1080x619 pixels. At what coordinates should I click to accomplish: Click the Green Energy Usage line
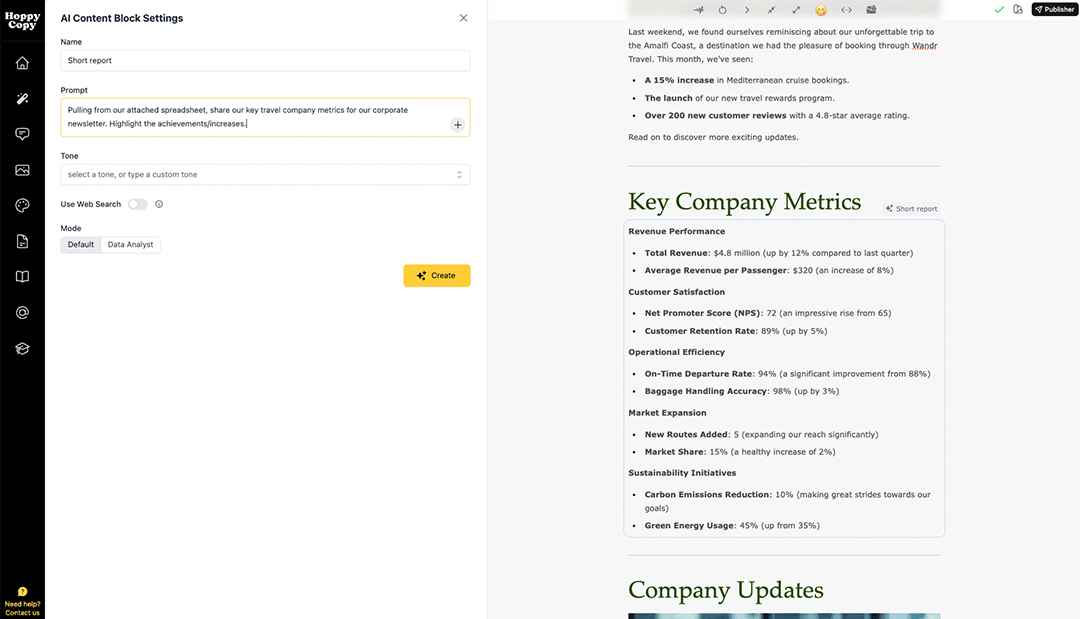732,525
